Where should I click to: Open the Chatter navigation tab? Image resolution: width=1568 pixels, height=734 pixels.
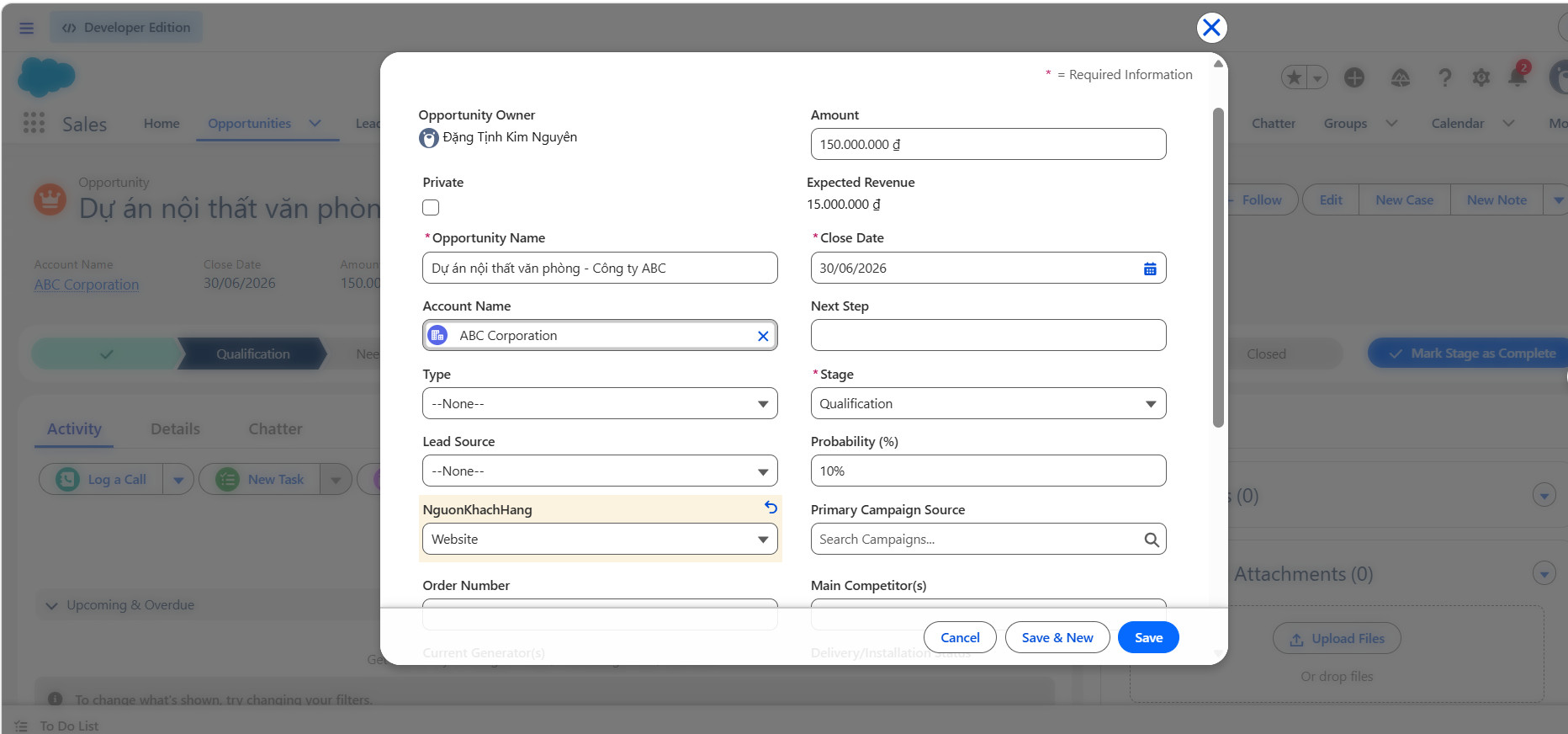[1274, 123]
